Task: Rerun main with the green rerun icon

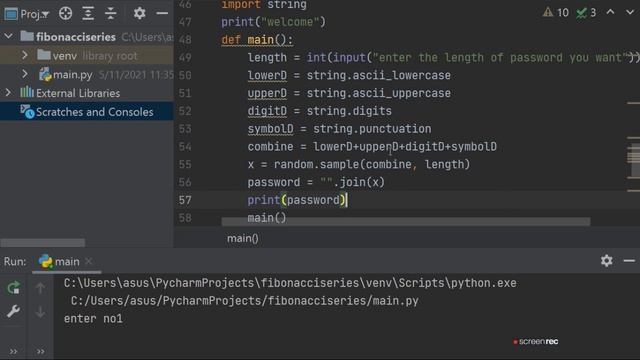Action: coord(13,288)
